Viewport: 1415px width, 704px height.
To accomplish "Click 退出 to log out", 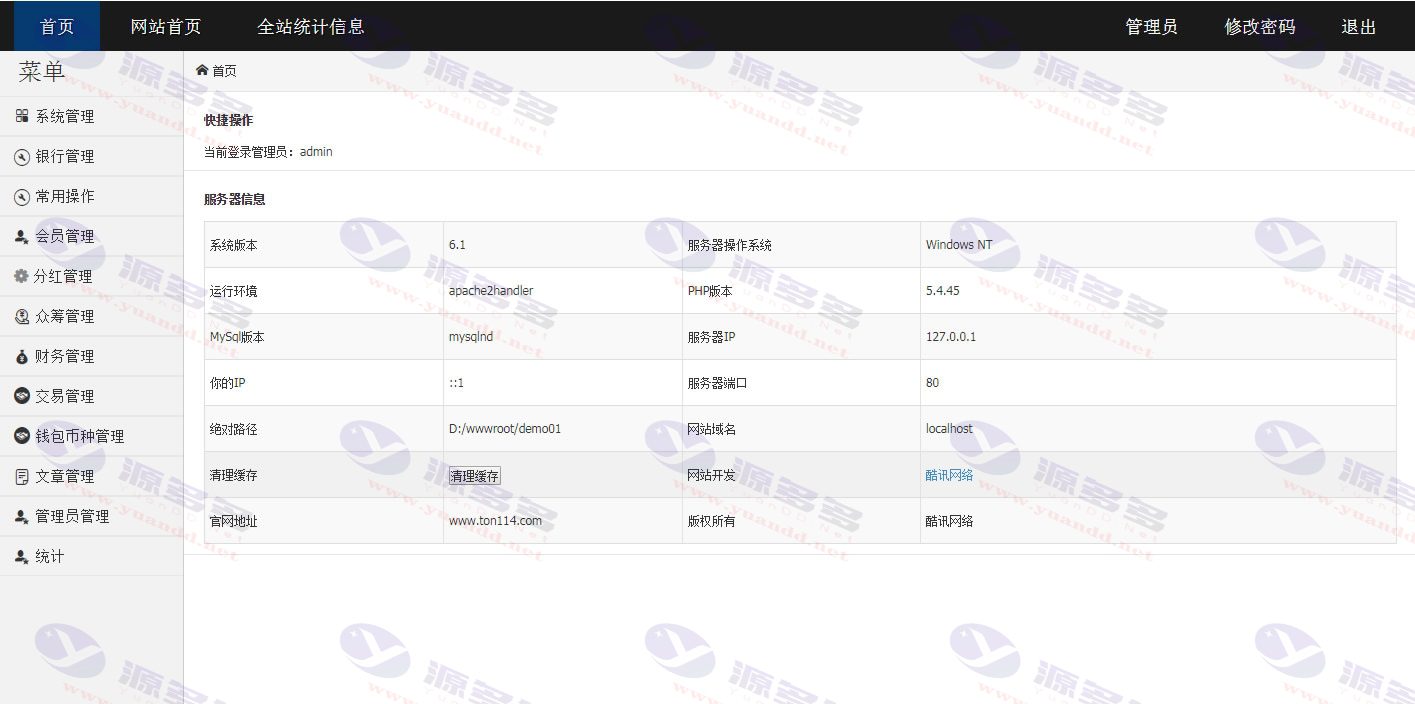I will pyautogui.click(x=1359, y=27).
